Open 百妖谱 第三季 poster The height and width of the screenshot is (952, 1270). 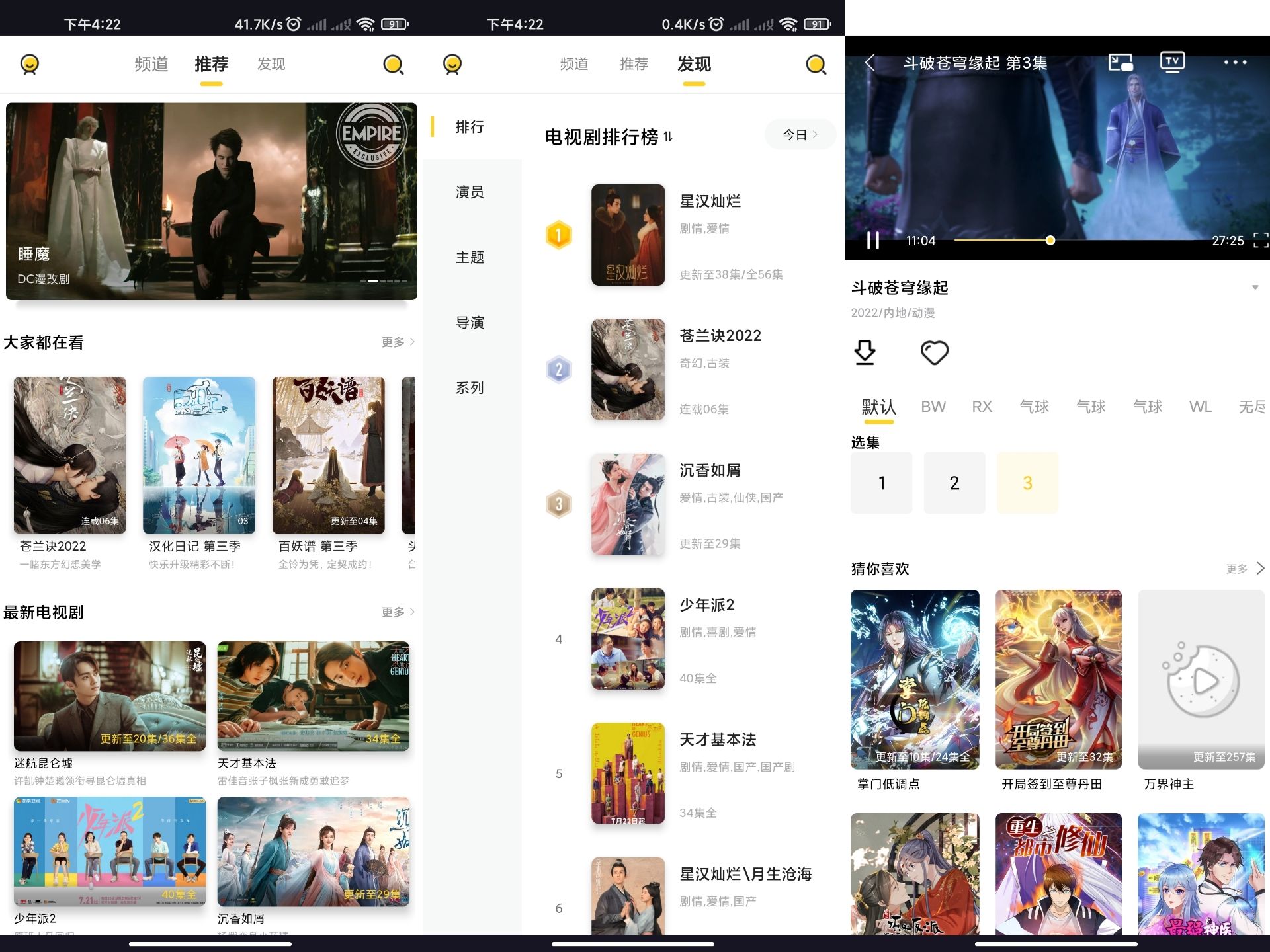329,456
